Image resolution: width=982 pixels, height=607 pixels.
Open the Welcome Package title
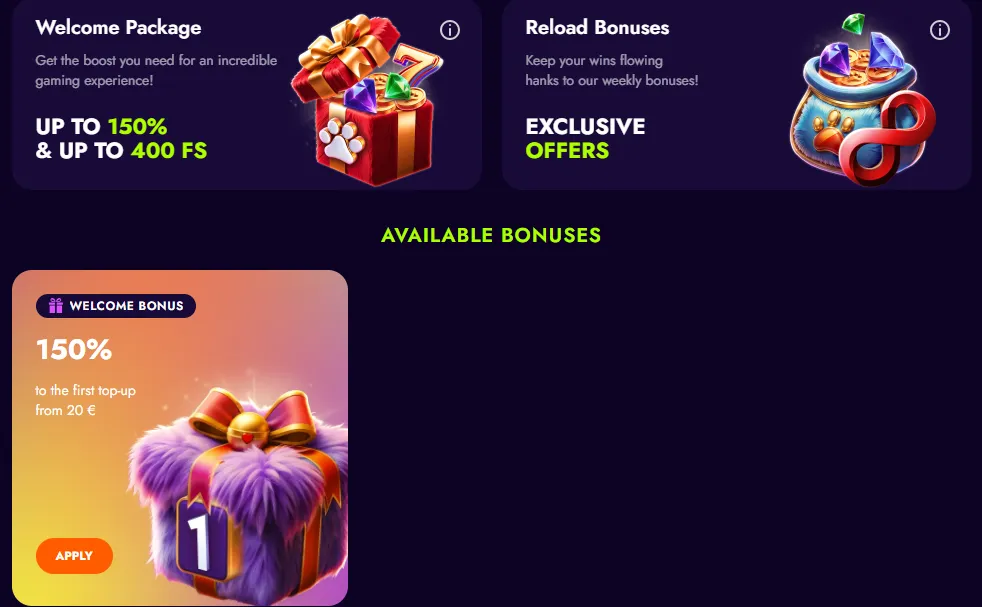coord(118,28)
